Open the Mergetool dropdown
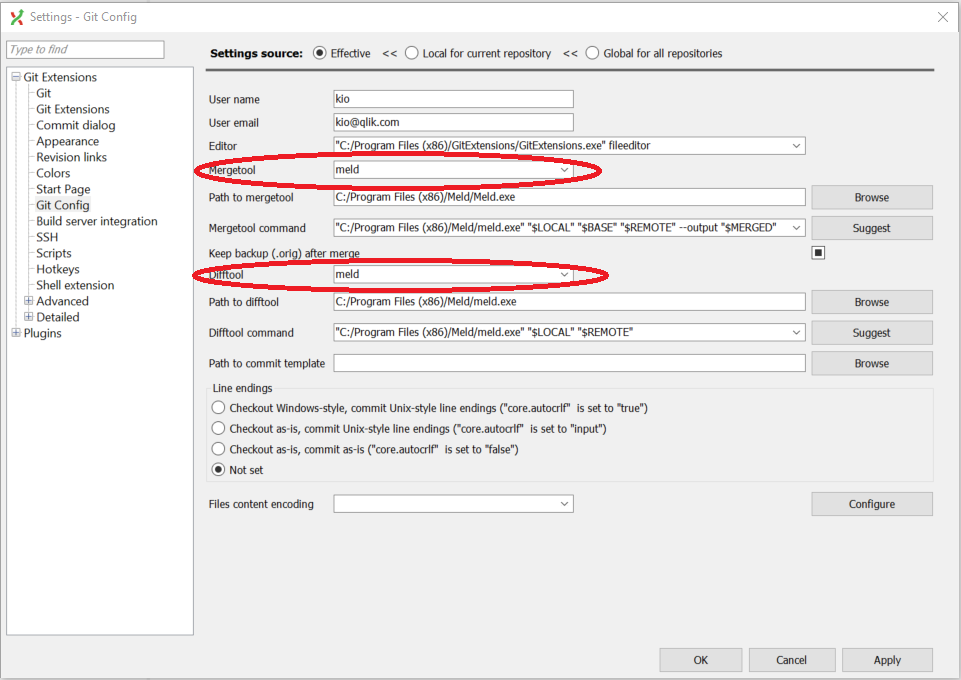Viewport: 961px width, 680px height. point(564,170)
